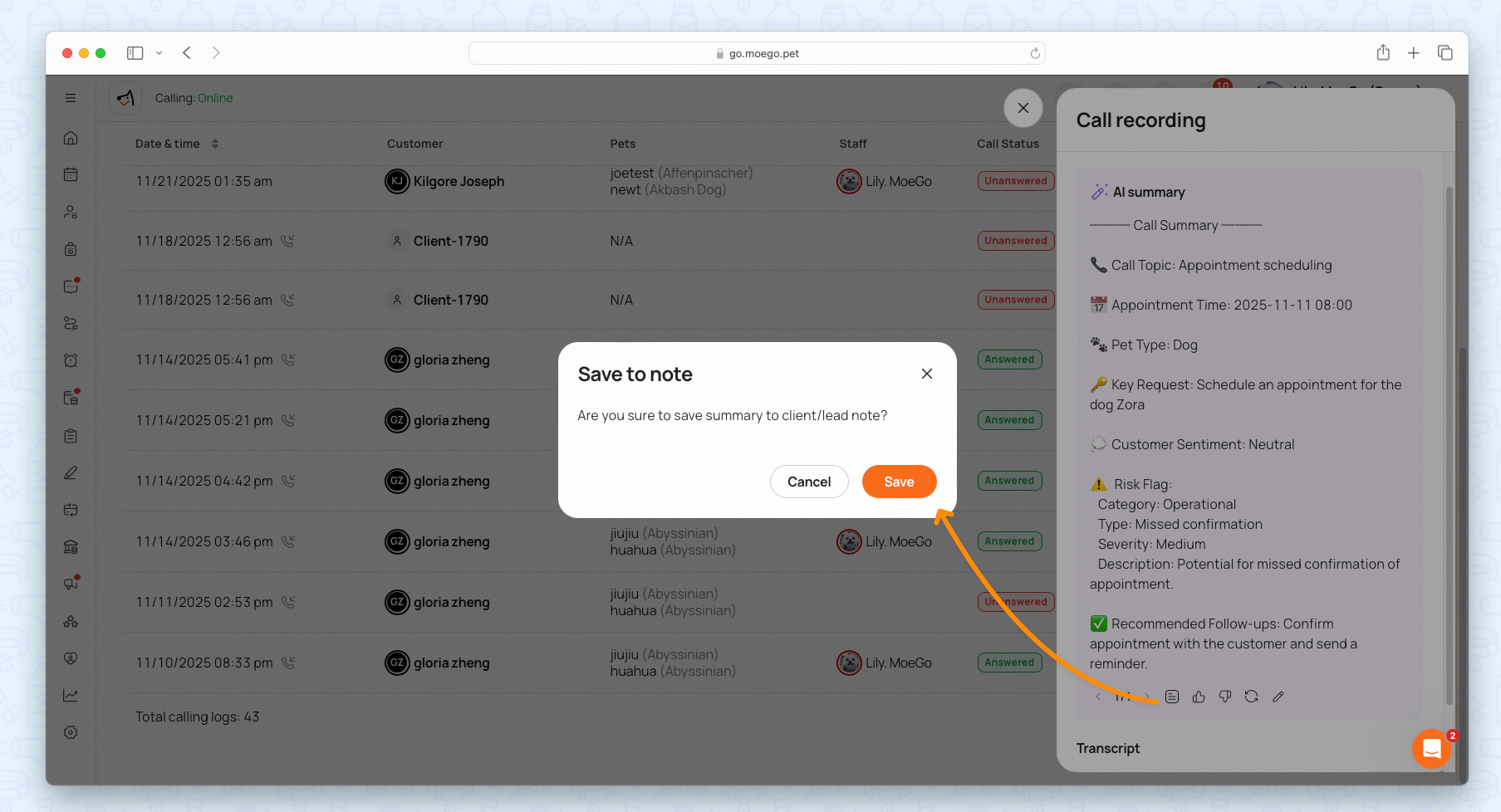
Task: Click the phone icon on the 11/10/2025 08:33 pm row
Action: pyautogui.click(x=288, y=663)
